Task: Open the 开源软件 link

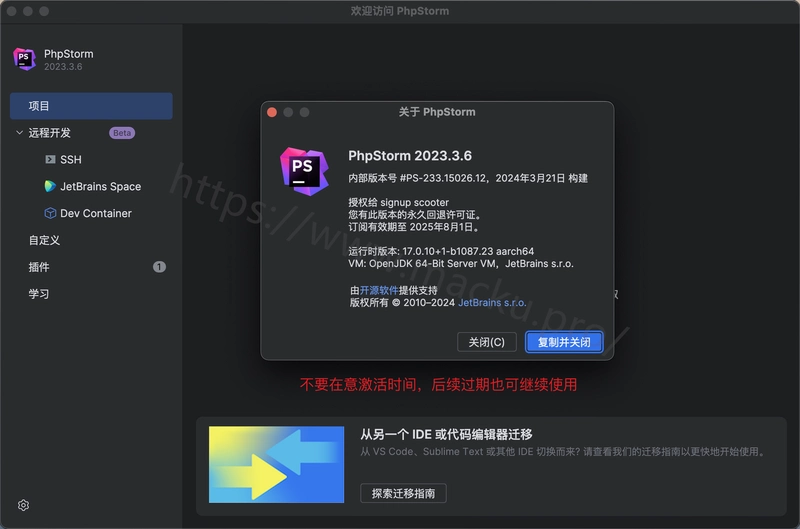Action: coord(379,290)
